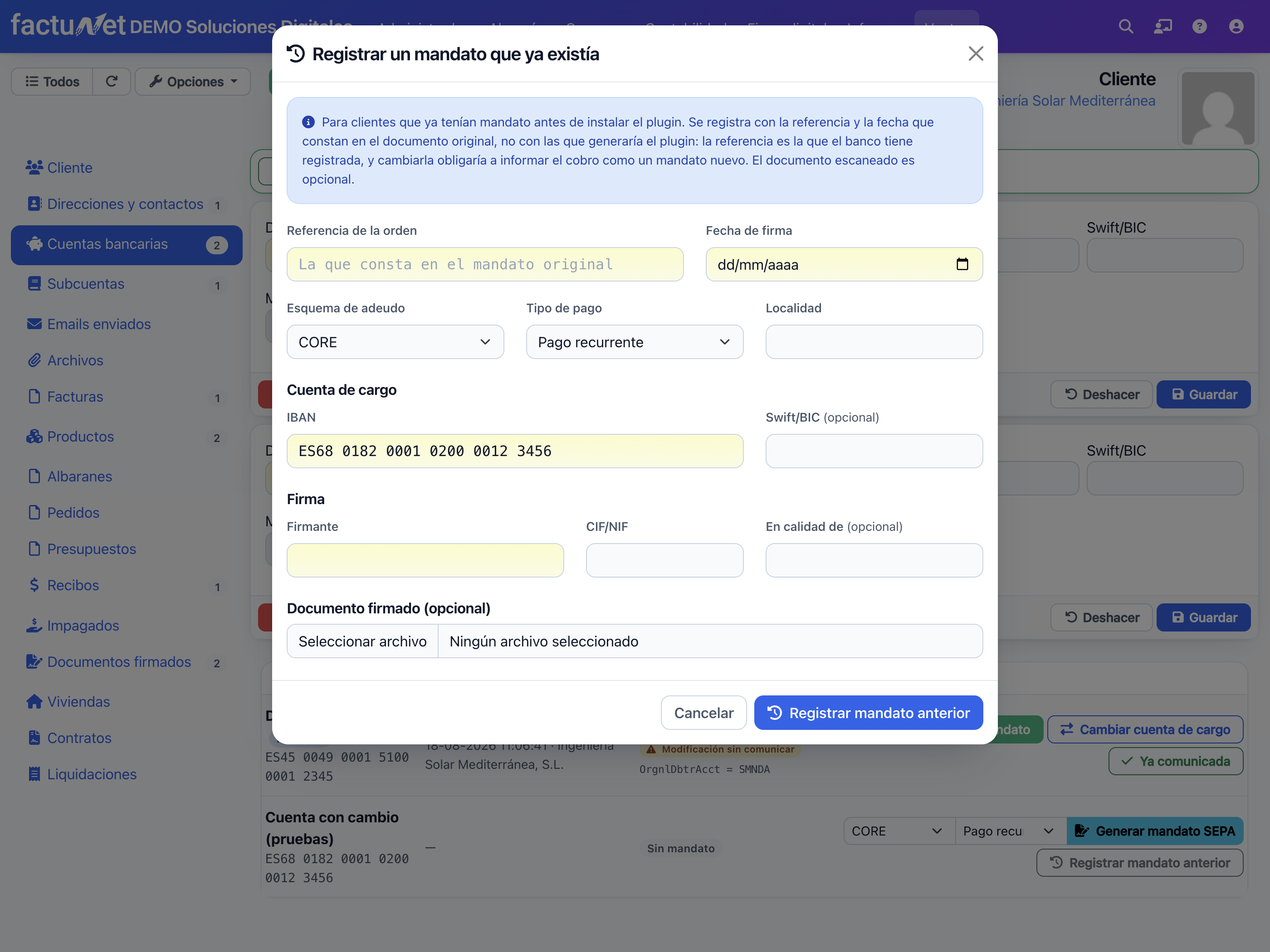Image resolution: width=1270 pixels, height=952 pixels.
Task: Click the search magnifier icon in the header
Action: tap(1125, 26)
